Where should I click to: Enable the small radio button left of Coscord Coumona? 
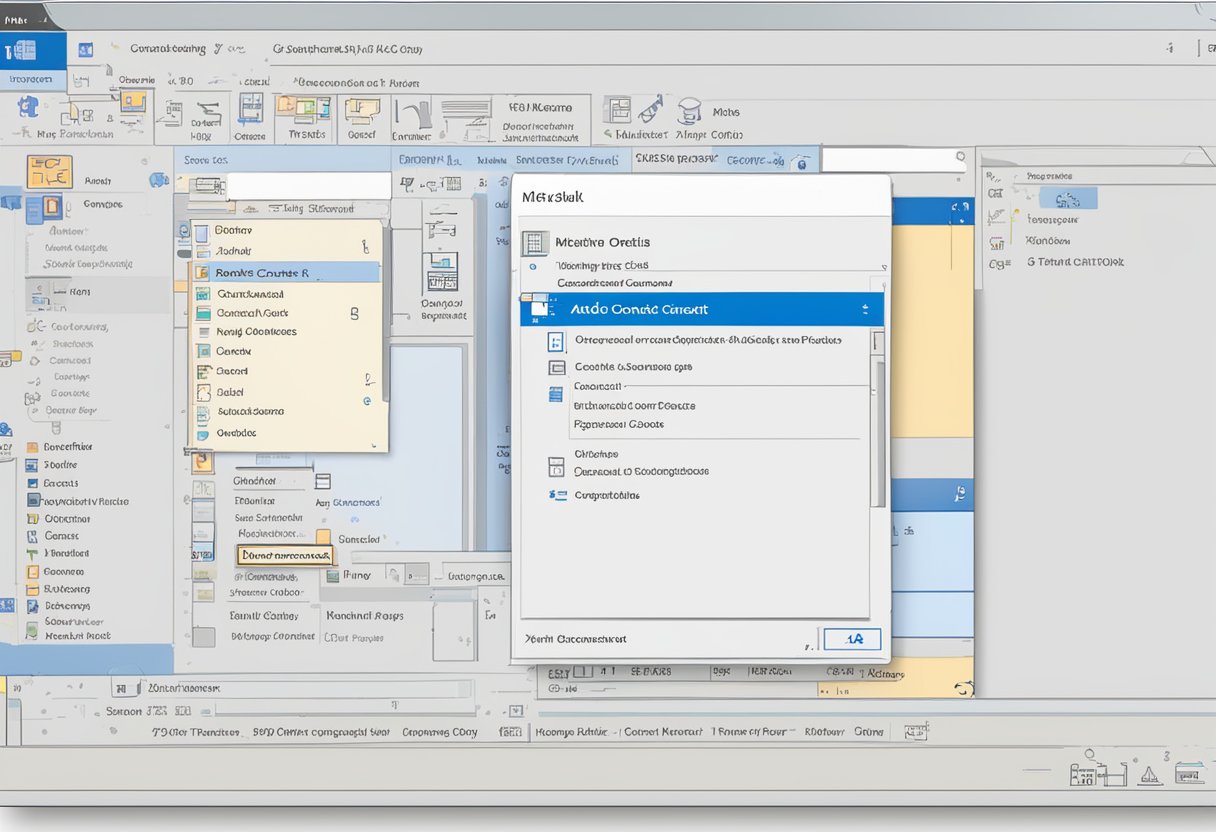tap(533, 284)
